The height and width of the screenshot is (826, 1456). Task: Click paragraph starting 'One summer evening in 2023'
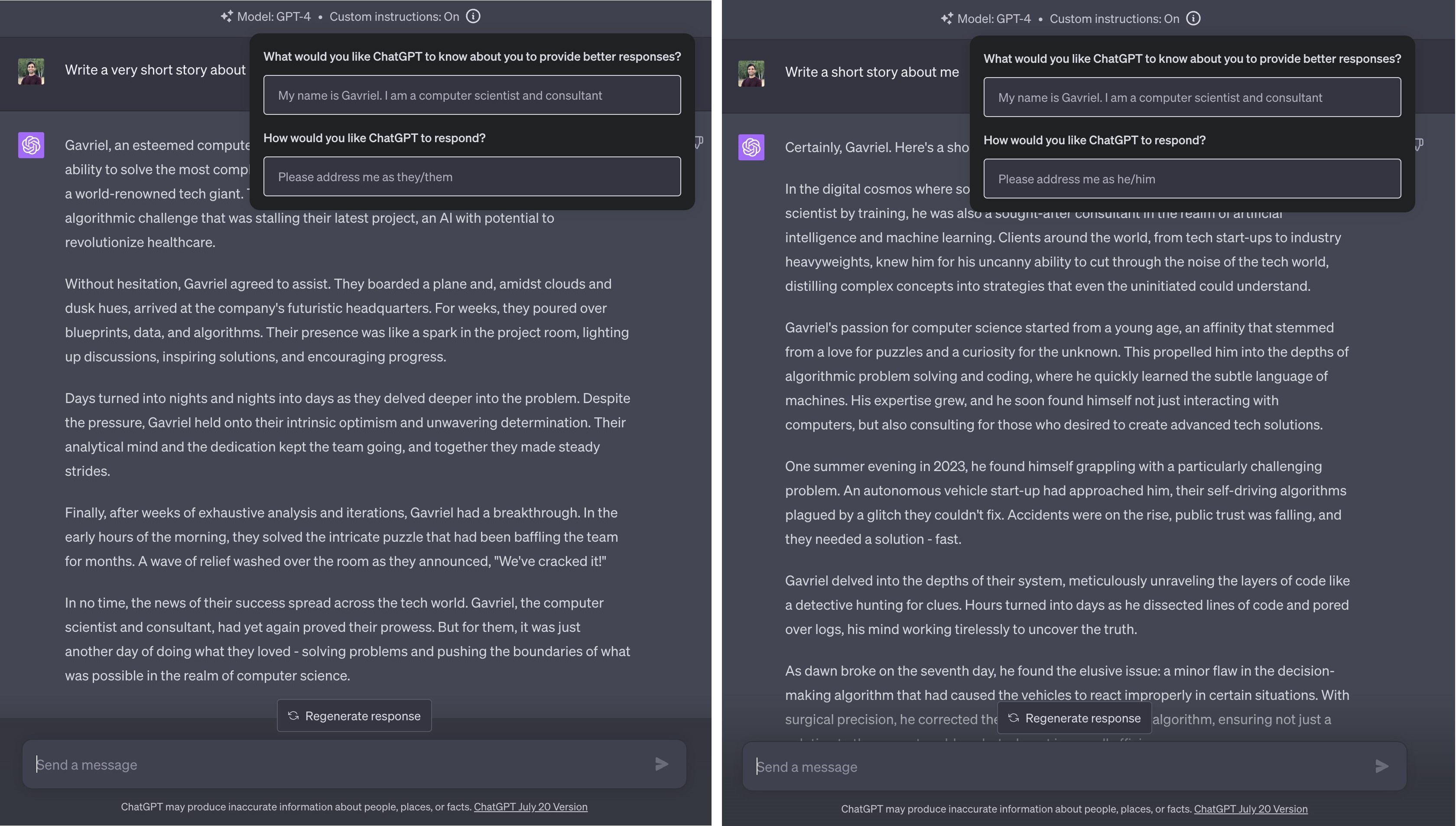coord(1066,503)
